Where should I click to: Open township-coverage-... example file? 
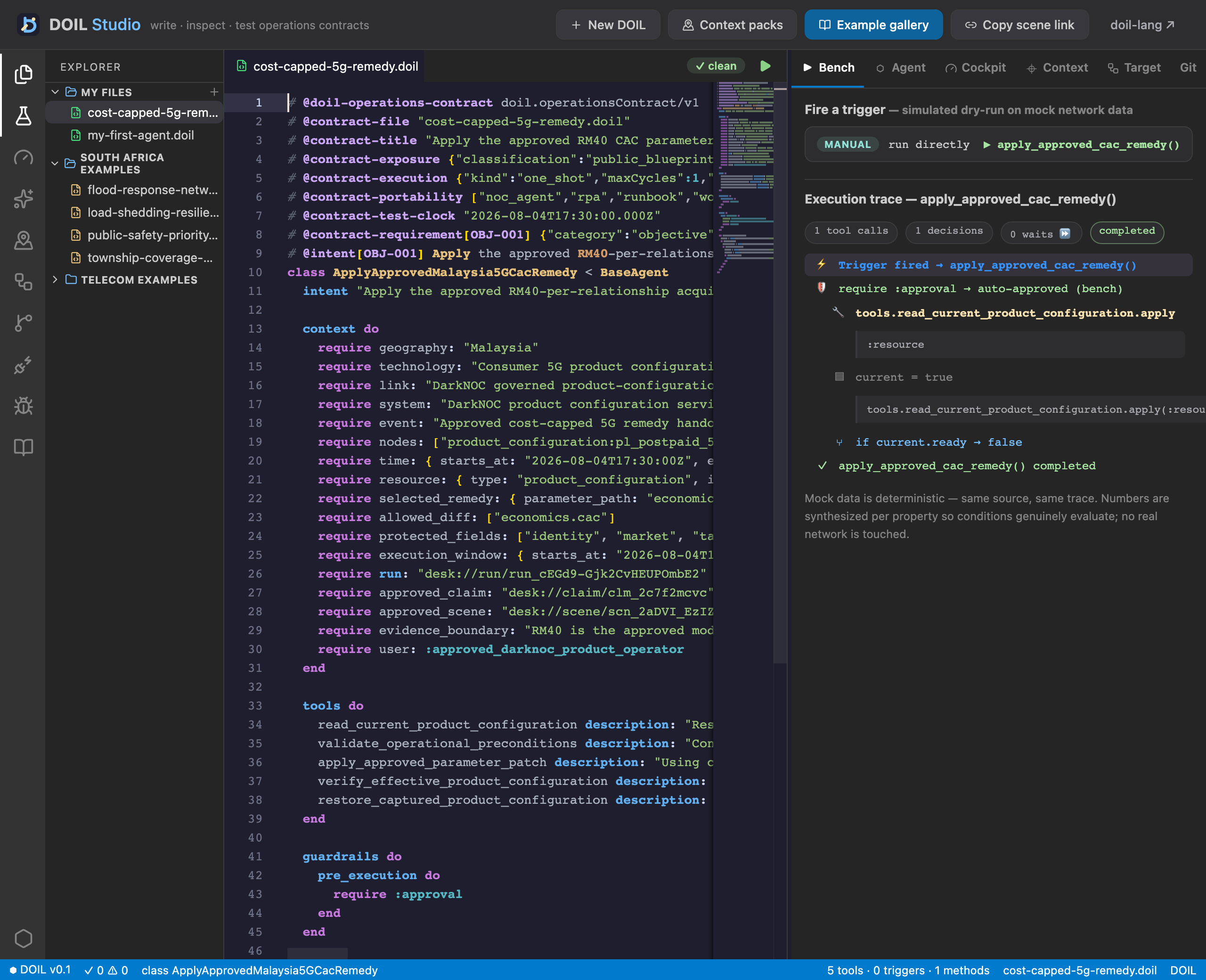coord(134,257)
